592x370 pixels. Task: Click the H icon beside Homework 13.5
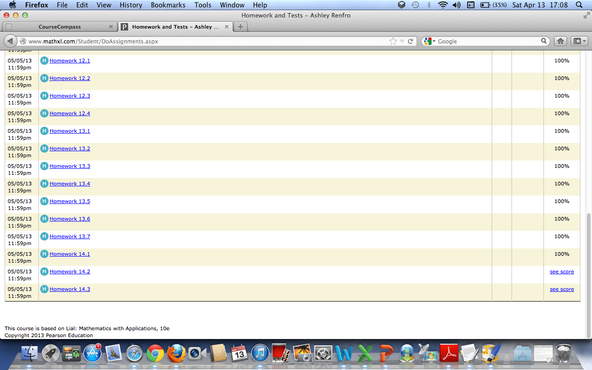click(44, 201)
